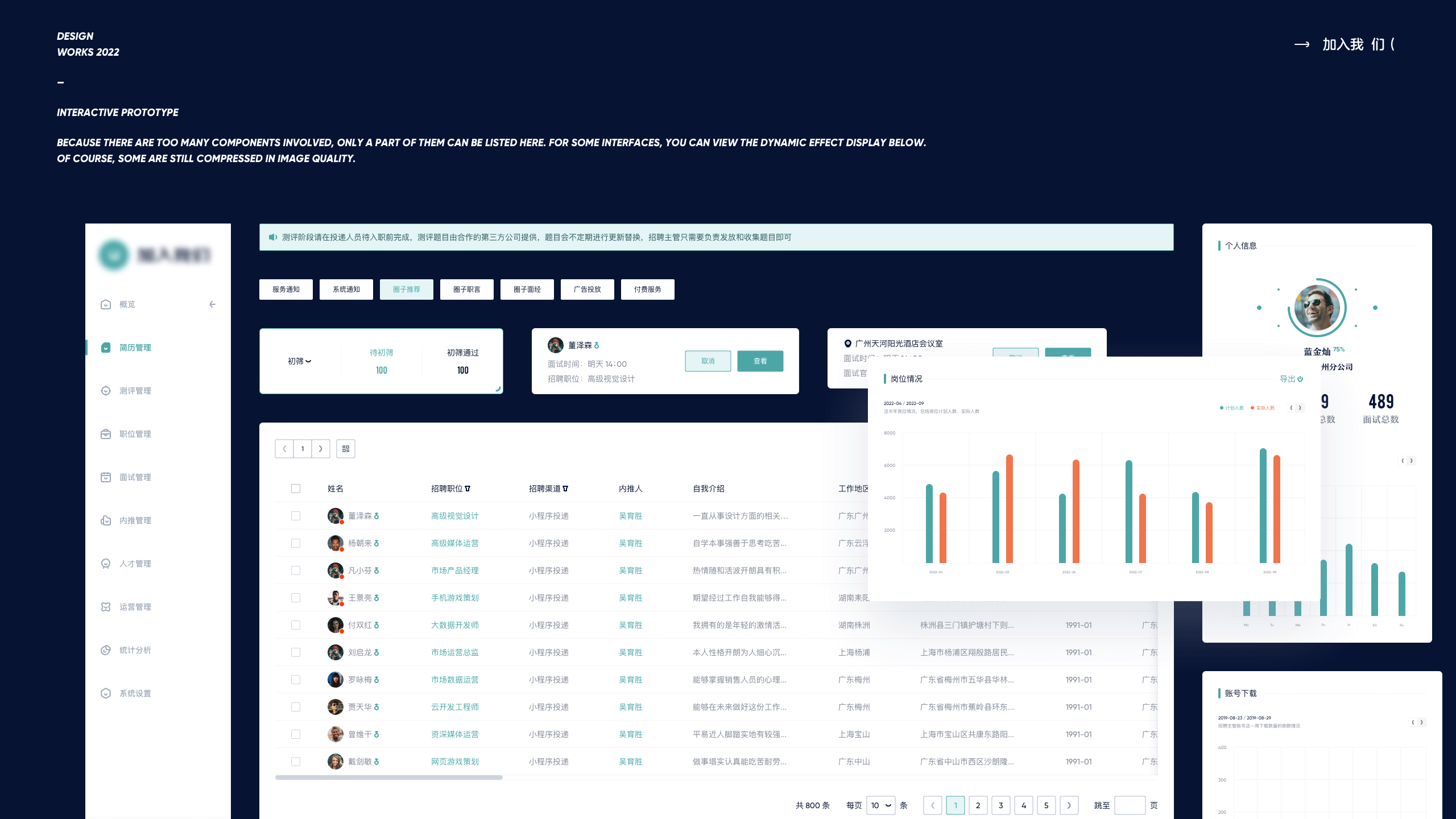Next arrow in 个人信息 weekly chart

click(1412, 461)
